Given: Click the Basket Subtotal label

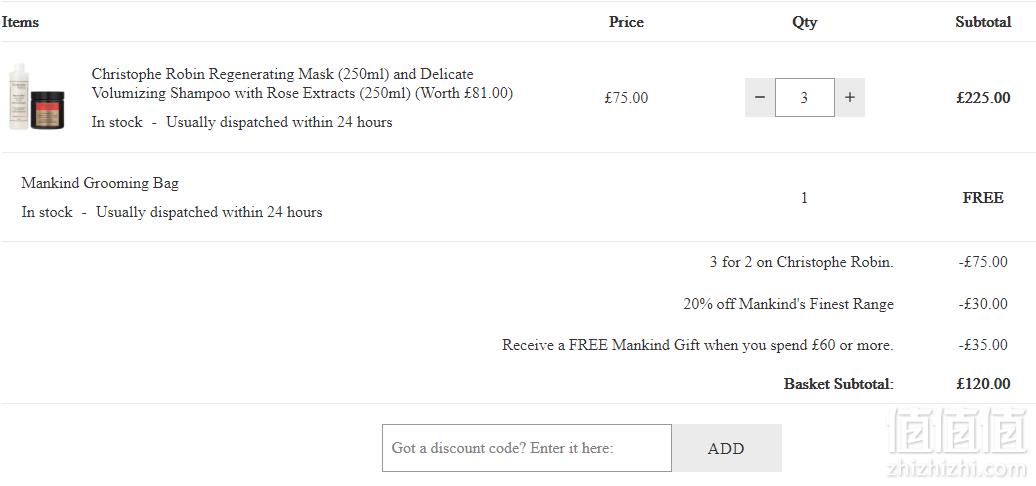Looking at the screenshot, I should pos(838,384).
